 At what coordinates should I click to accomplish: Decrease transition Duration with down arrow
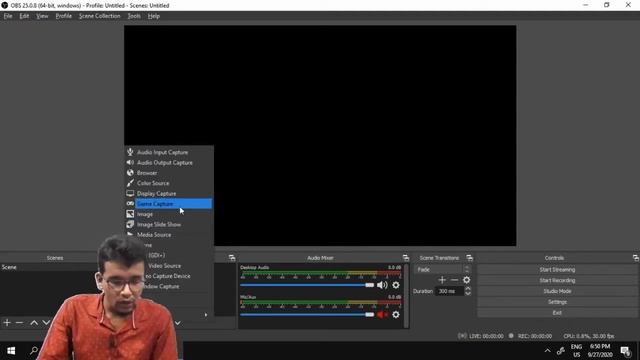click(x=468, y=293)
